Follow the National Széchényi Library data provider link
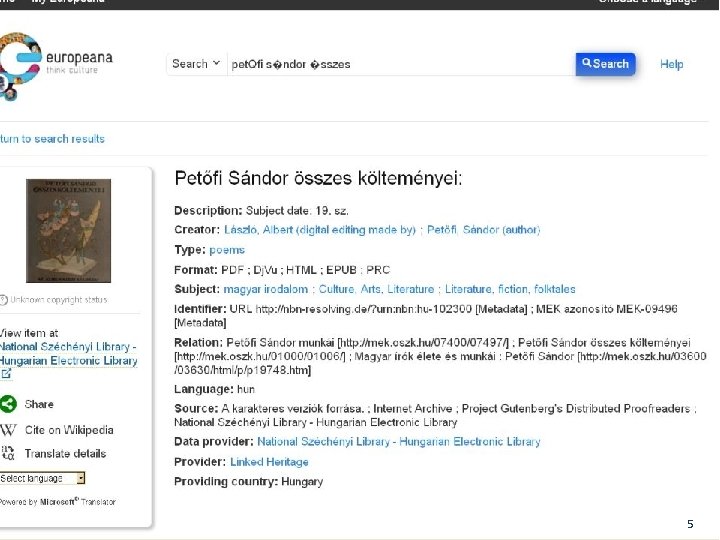720x540 pixels. [x=398, y=441]
